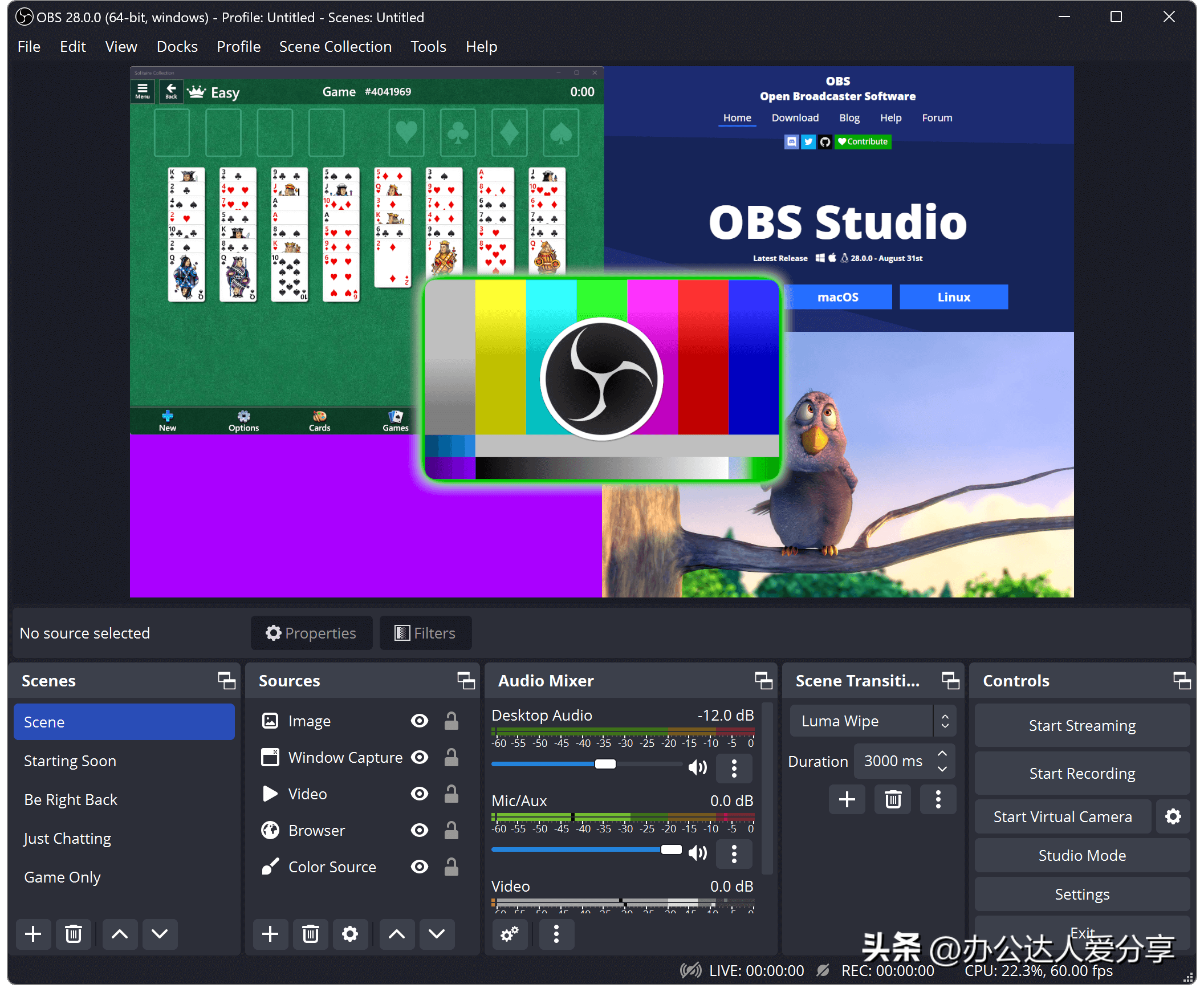
Task: Open the Tools menu
Action: [x=427, y=46]
